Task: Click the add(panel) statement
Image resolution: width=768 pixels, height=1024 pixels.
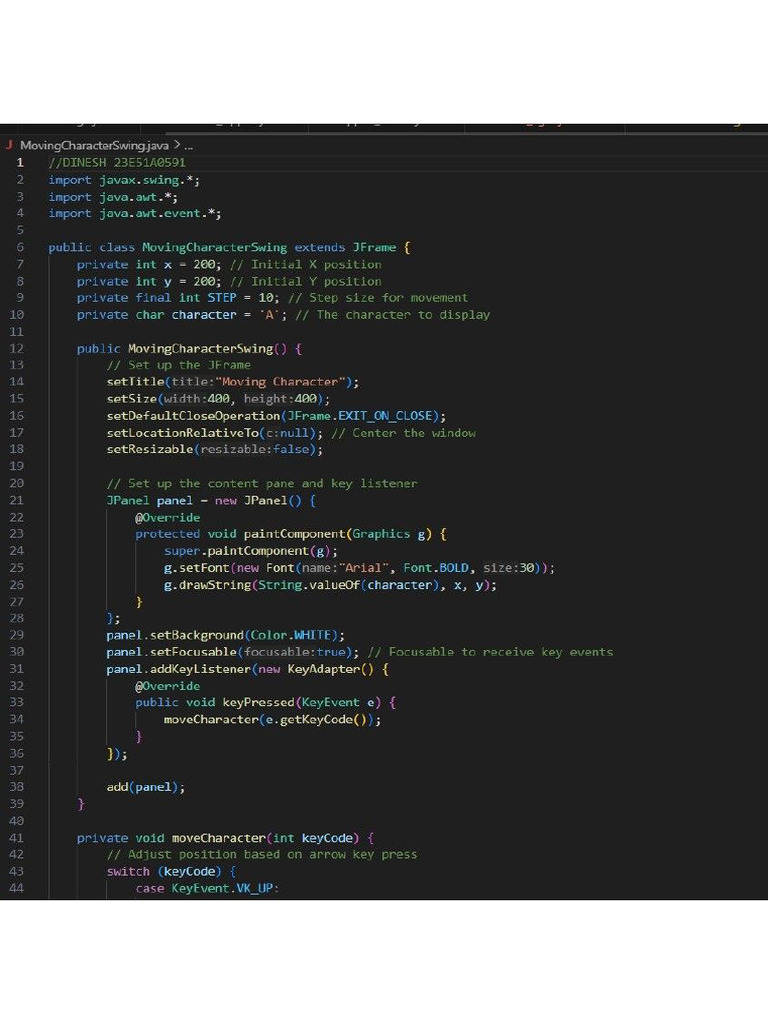Action: coord(146,787)
